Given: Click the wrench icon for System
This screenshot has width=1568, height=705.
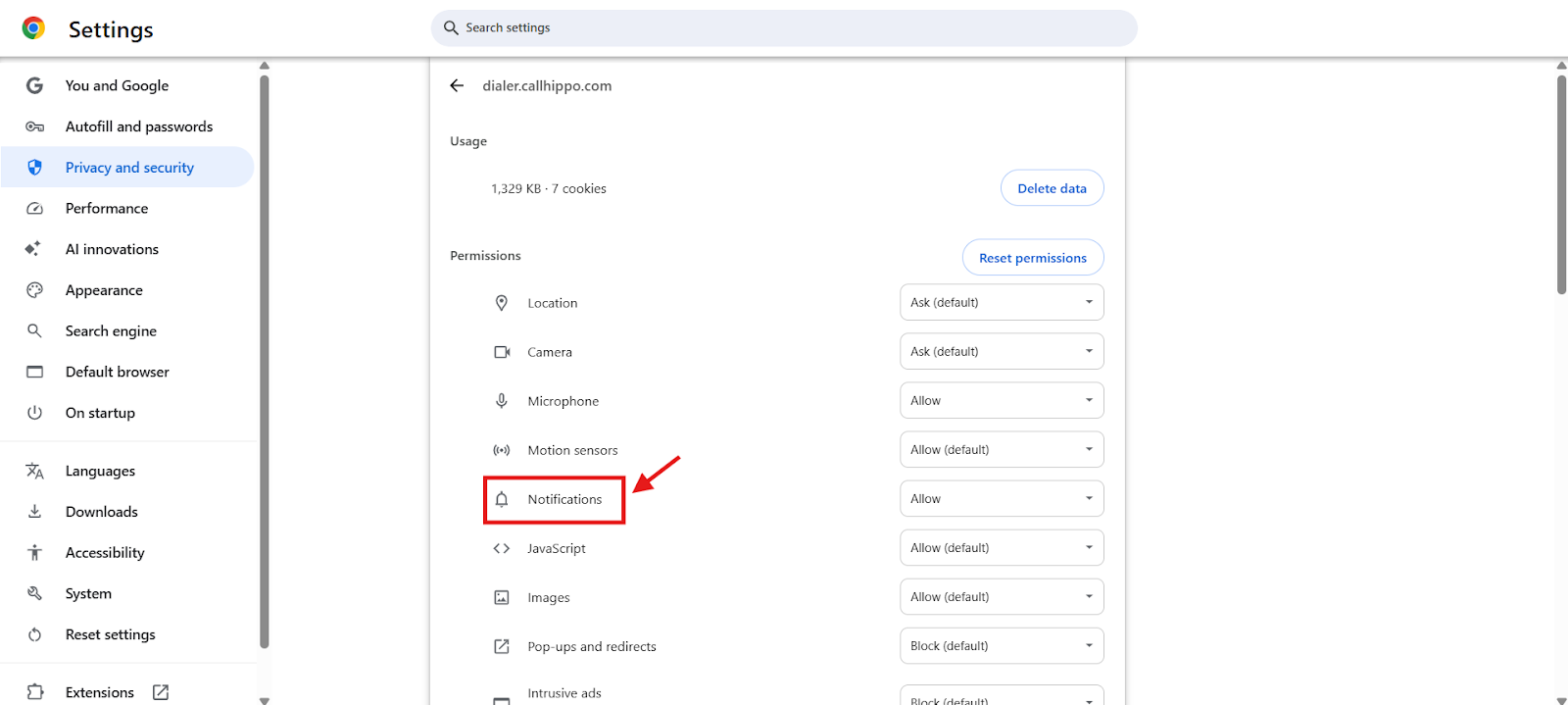Looking at the screenshot, I should tap(34, 593).
